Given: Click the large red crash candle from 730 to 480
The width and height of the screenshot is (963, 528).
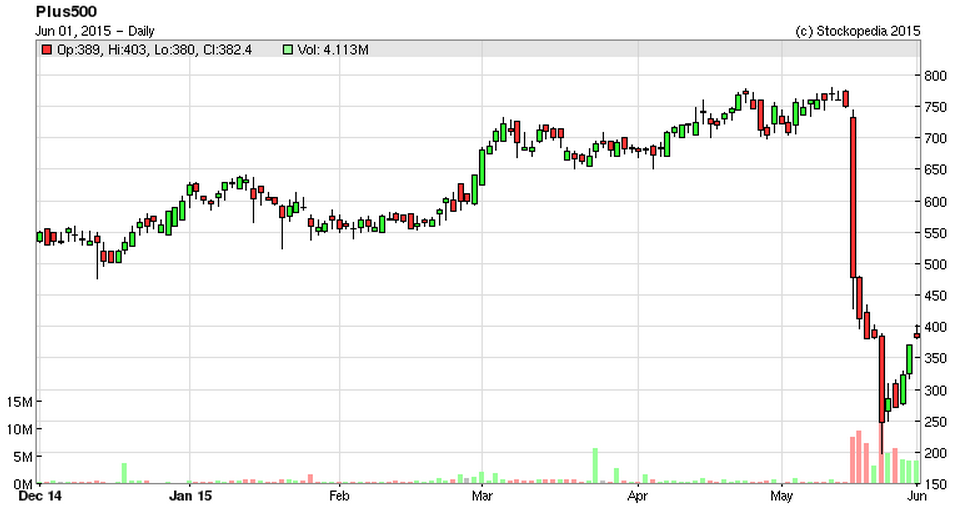Looking at the screenshot, I should coord(852,197).
